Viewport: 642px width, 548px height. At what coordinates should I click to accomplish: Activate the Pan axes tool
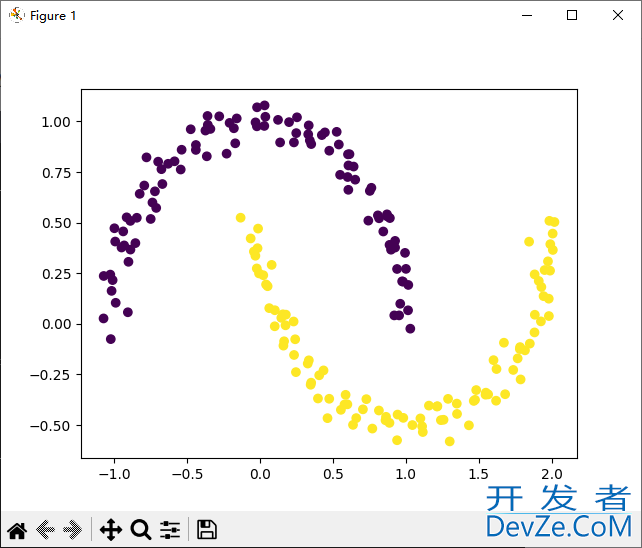[x=110, y=530]
